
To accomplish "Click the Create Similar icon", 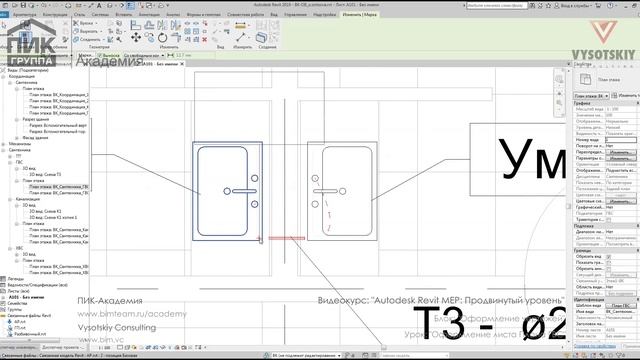I will coord(261,38).
